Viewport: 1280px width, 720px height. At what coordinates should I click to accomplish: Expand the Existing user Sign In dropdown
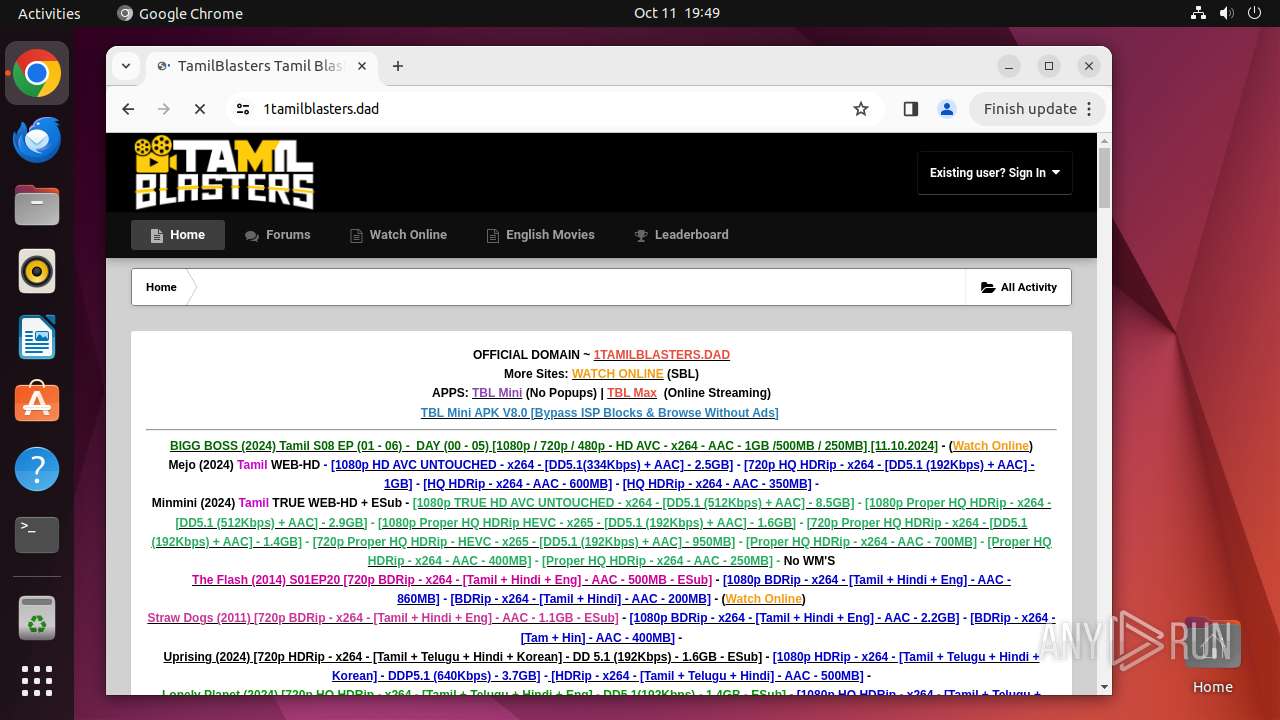[x=995, y=173]
